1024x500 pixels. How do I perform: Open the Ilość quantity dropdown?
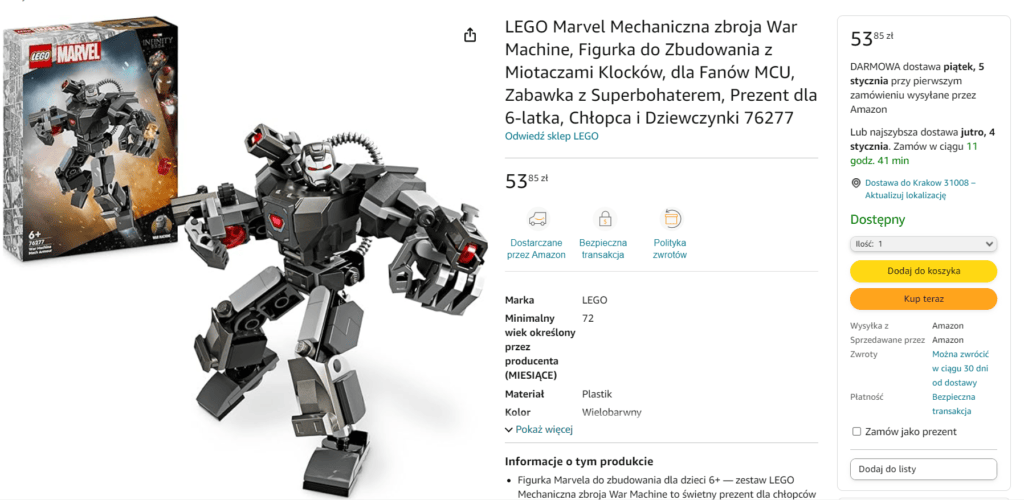click(923, 243)
